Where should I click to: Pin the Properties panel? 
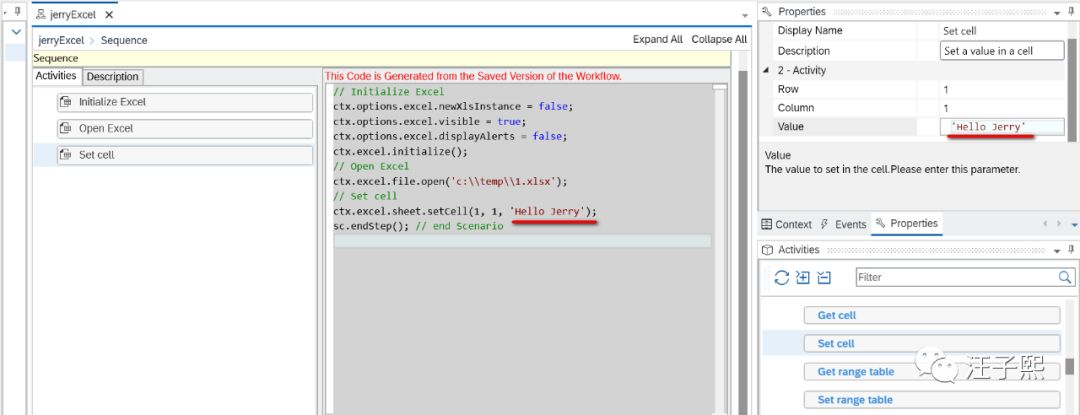[x=1071, y=11]
